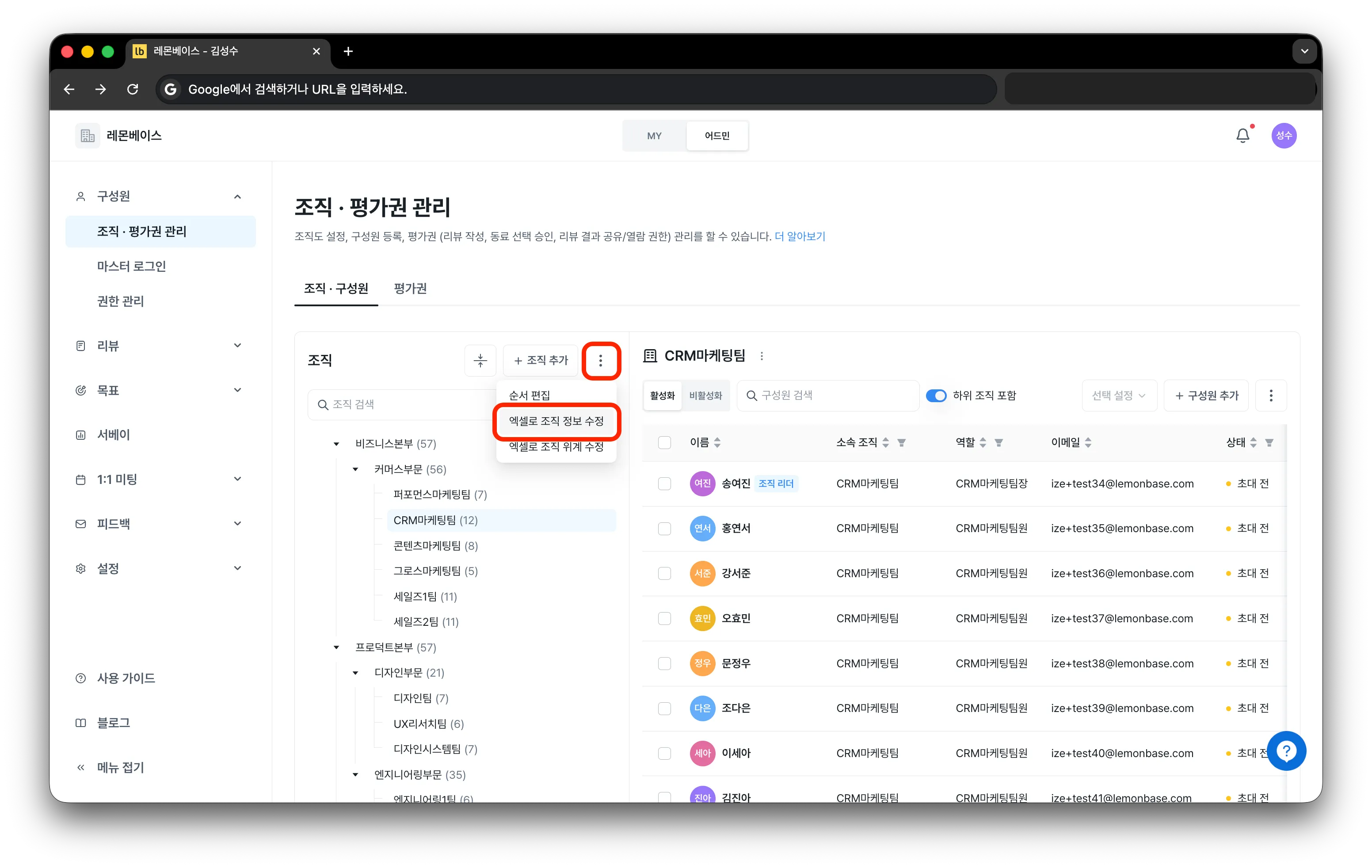Switch to the MY tab
This screenshot has width=1372, height=868.
(654, 136)
